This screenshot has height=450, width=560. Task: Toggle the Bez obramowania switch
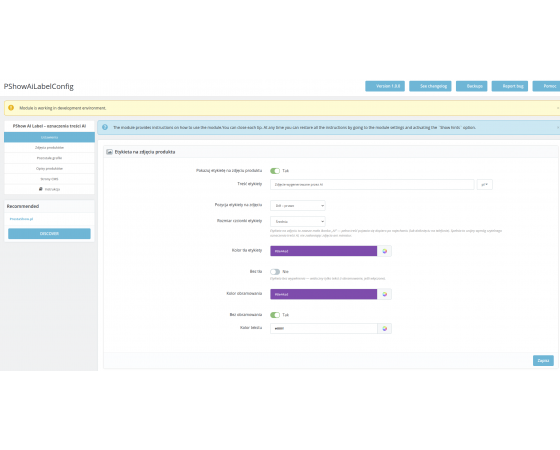275,315
